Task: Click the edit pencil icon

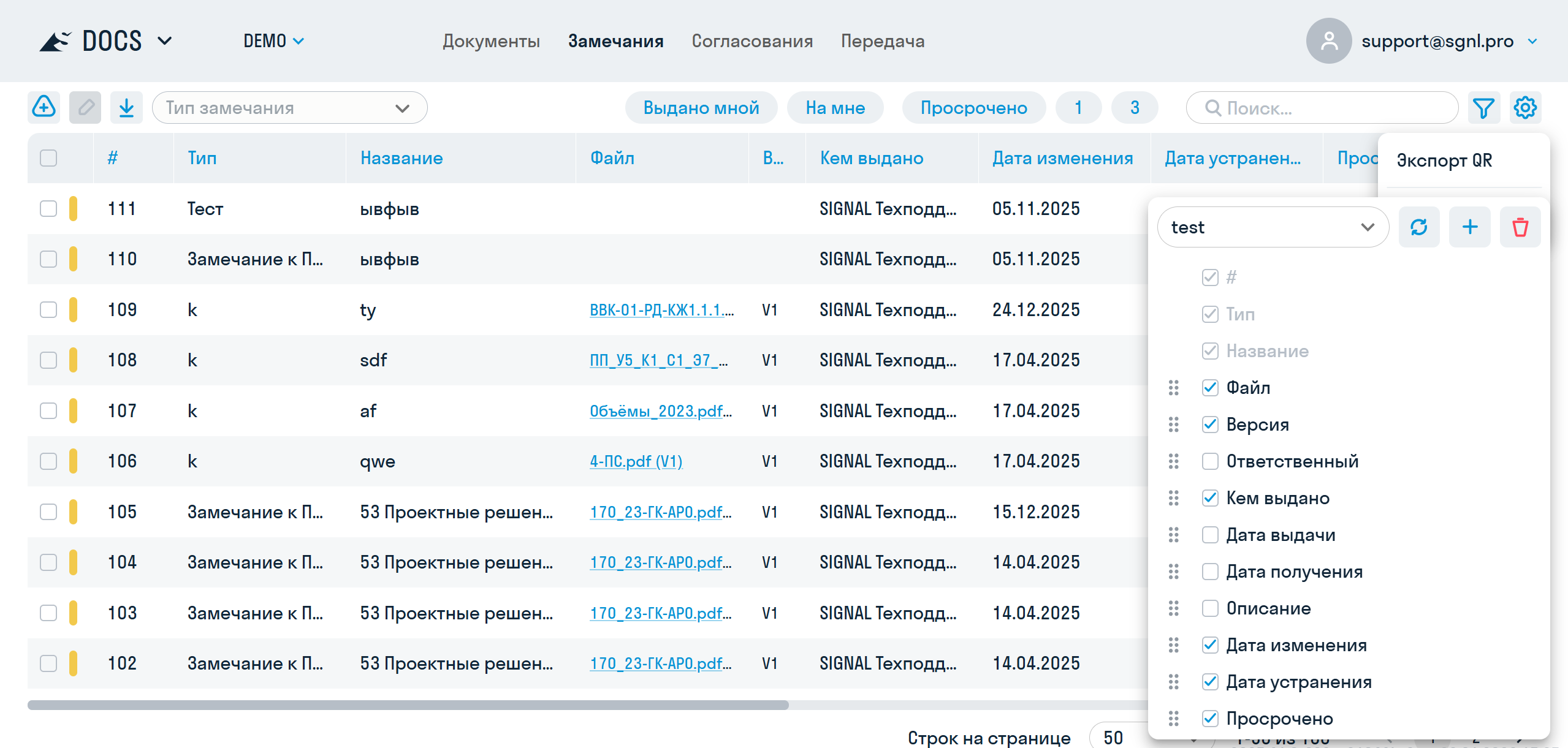Action: coord(85,108)
